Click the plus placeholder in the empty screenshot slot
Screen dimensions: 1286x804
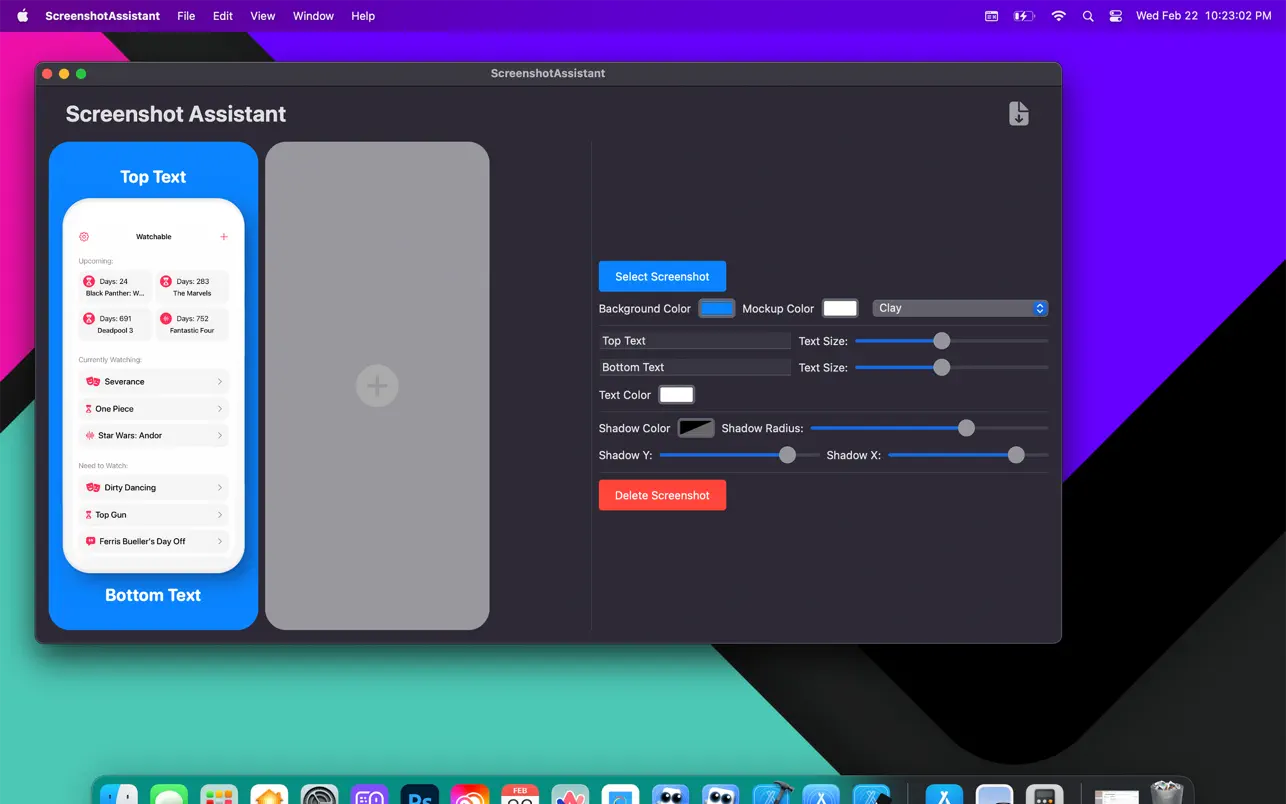[x=377, y=386]
